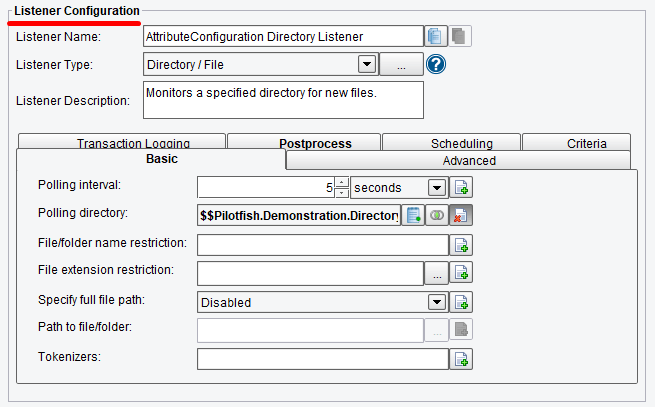Click the red X page icon for Polling directory

[462, 215]
